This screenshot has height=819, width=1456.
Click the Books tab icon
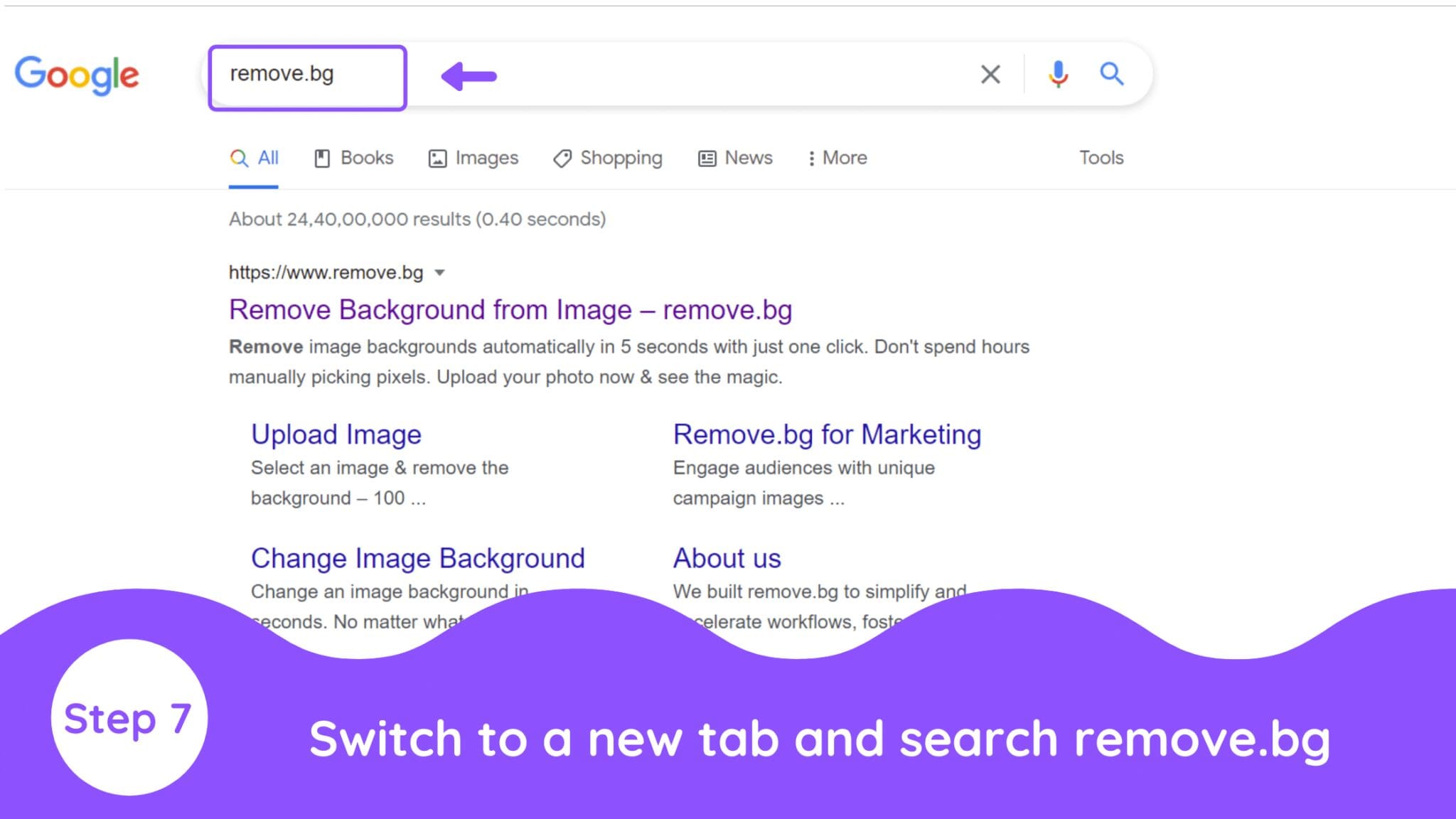click(x=322, y=159)
